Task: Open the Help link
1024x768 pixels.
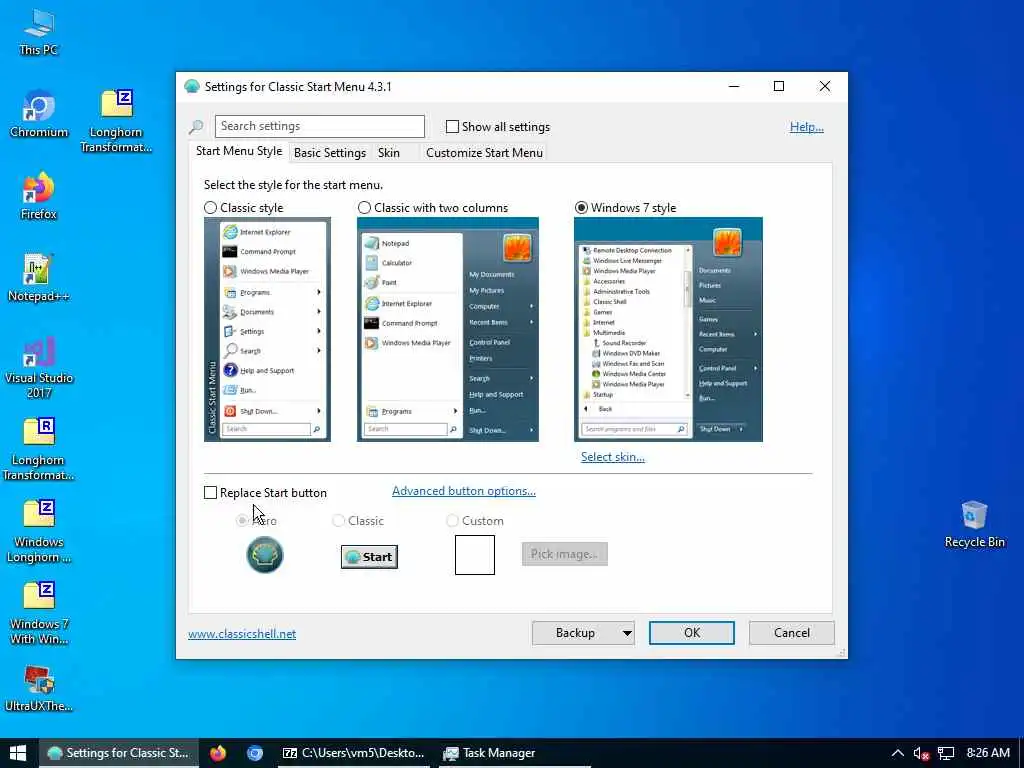Action: pos(807,127)
